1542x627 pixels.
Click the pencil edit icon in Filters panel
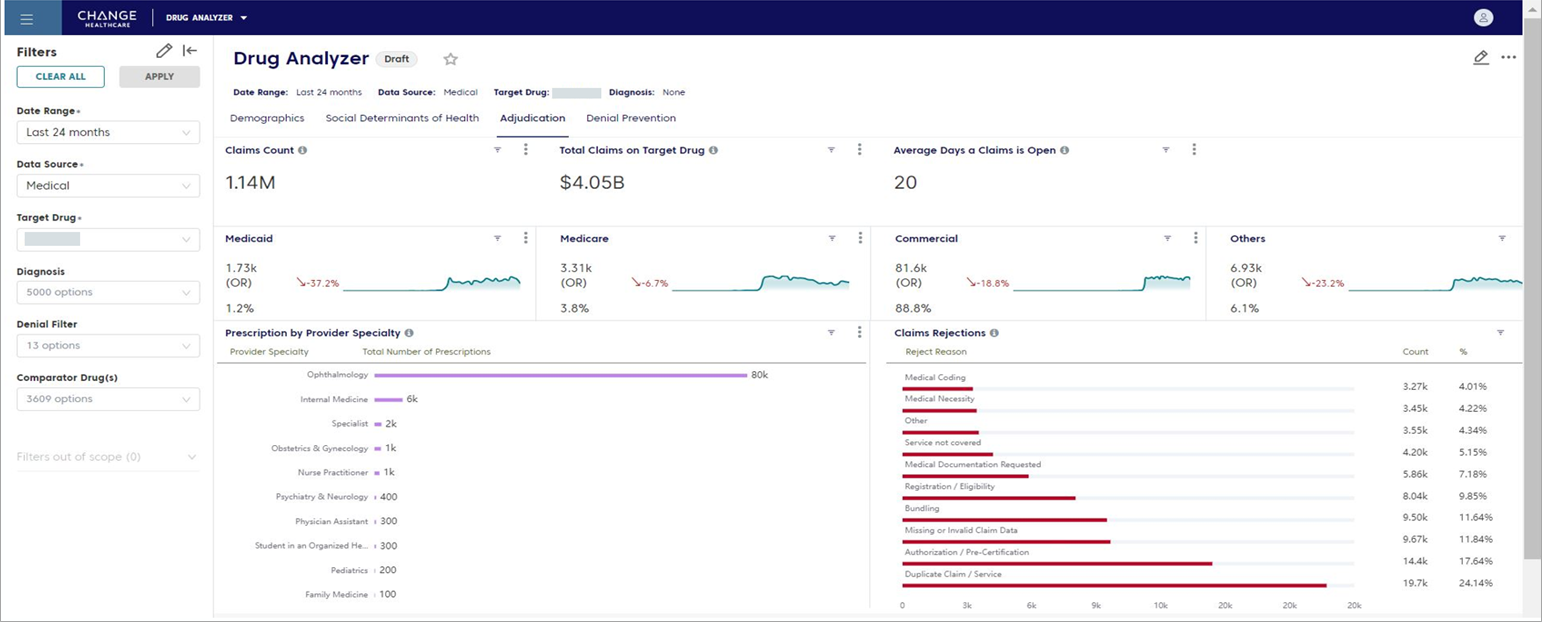164,51
